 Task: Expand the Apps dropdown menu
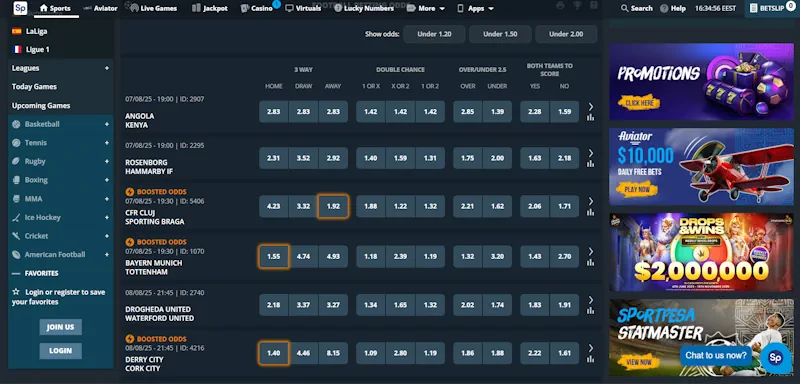(x=475, y=8)
